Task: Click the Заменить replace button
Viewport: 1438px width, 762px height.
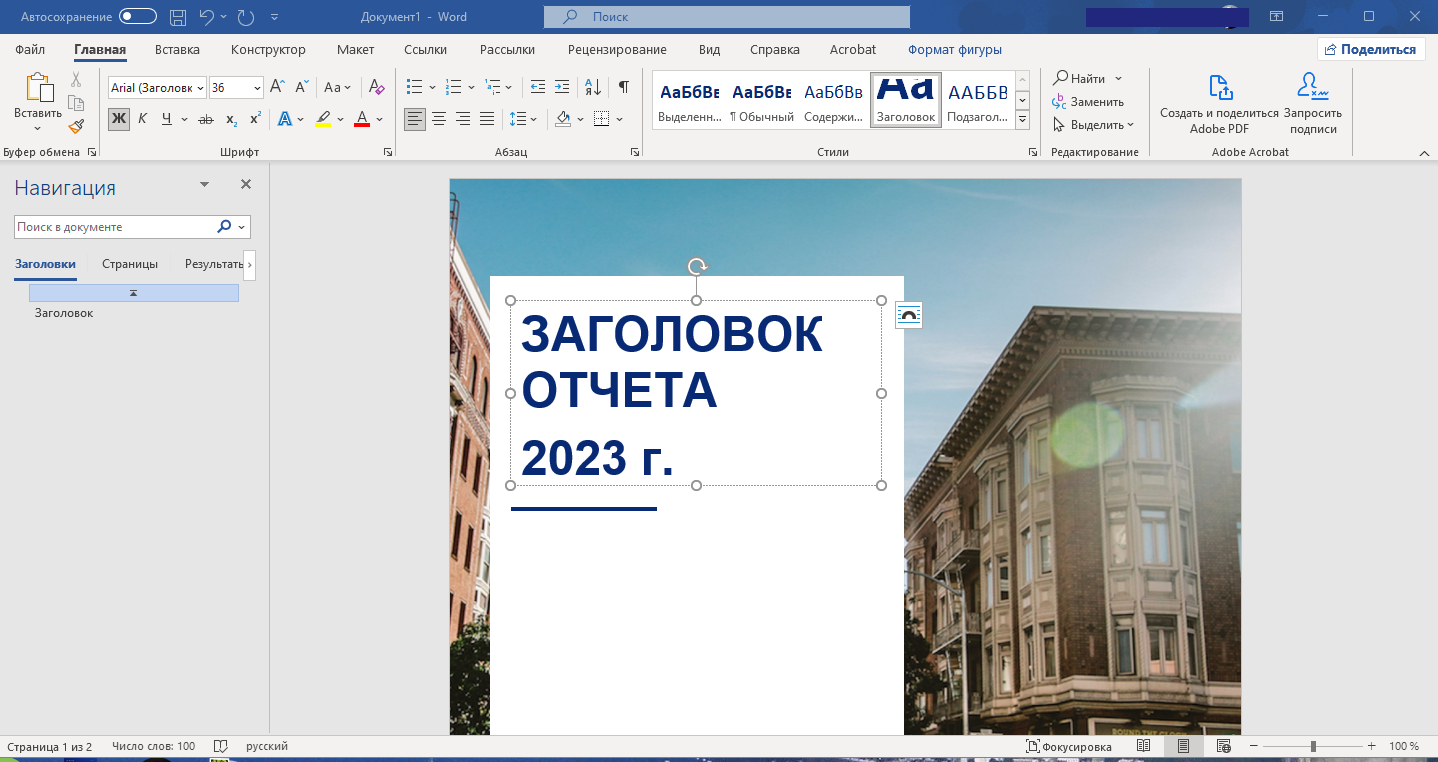Action: (1088, 102)
